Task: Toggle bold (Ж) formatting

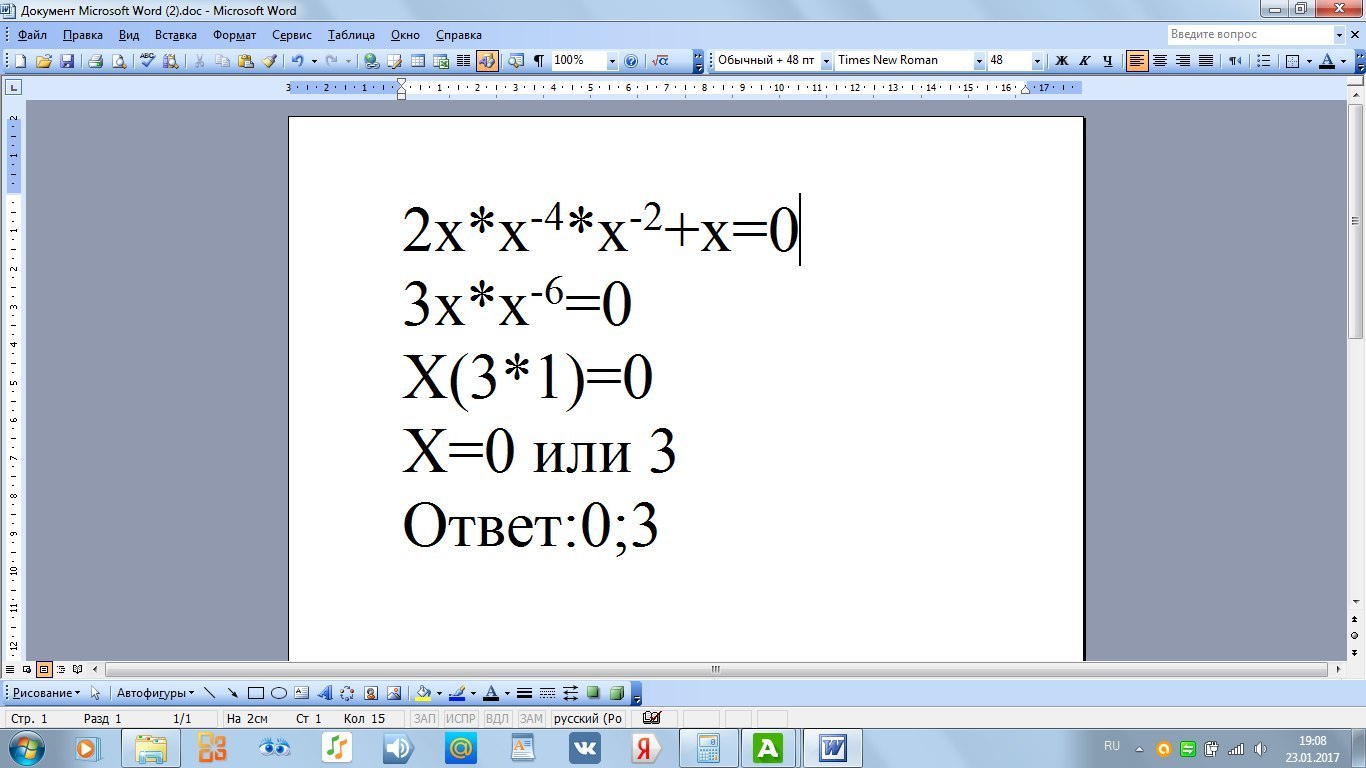Action: pyautogui.click(x=1062, y=61)
